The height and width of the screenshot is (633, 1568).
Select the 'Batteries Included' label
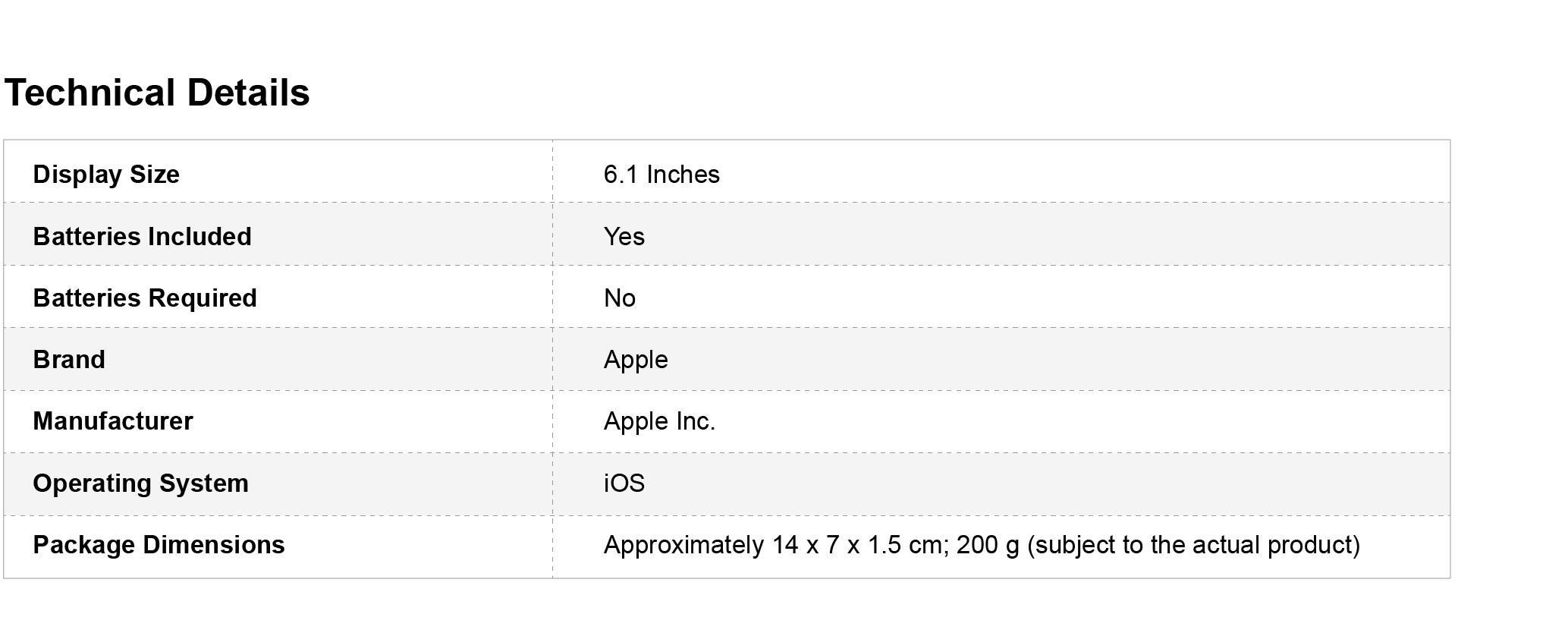pyautogui.click(x=142, y=237)
